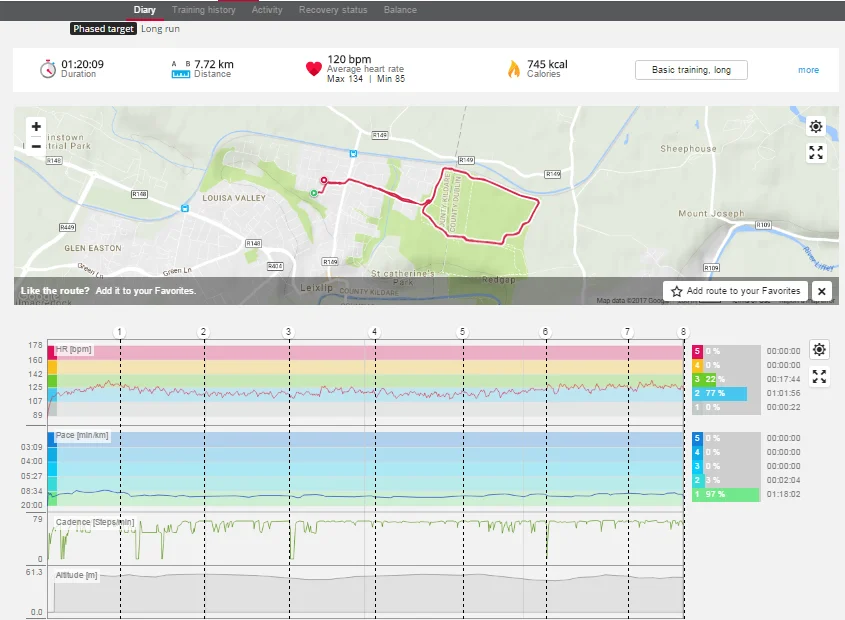
Task: Zoom out on the route map
Action: (x=36, y=146)
